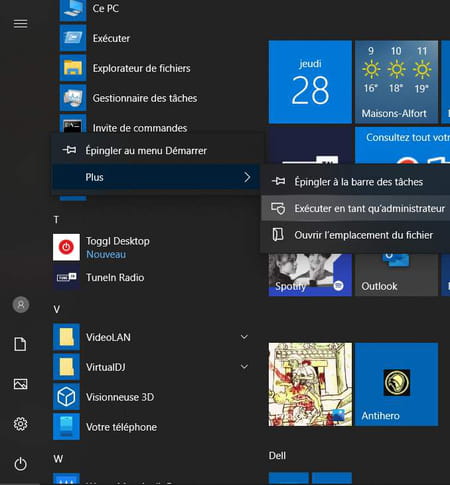Image resolution: width=450 pixels, height=485 pixels.
Task: Open the hamburger menu at top left
Action: pyautogui.click(x=20, y=24)
